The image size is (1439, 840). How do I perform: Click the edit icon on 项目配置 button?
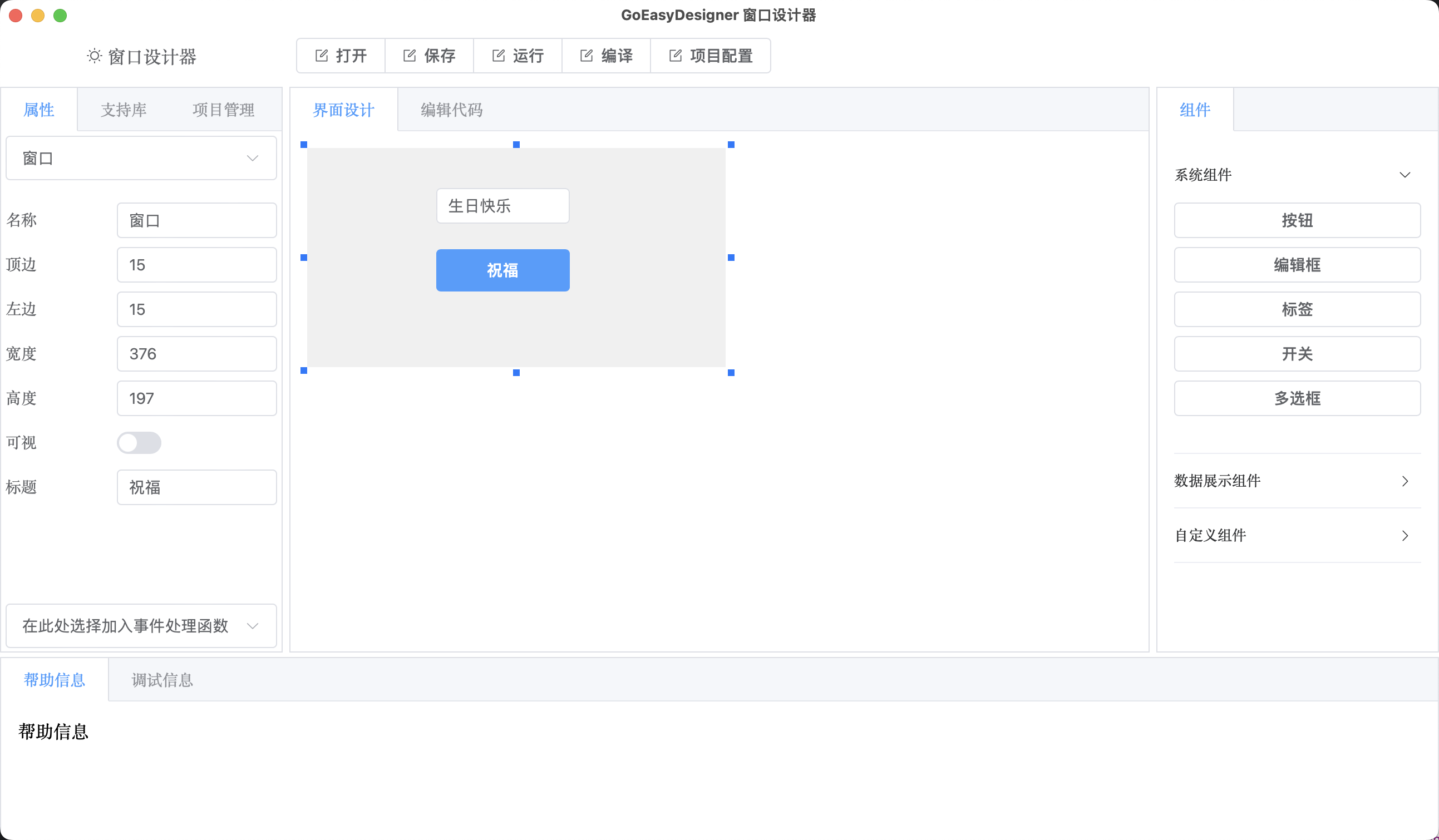point(676,56)
